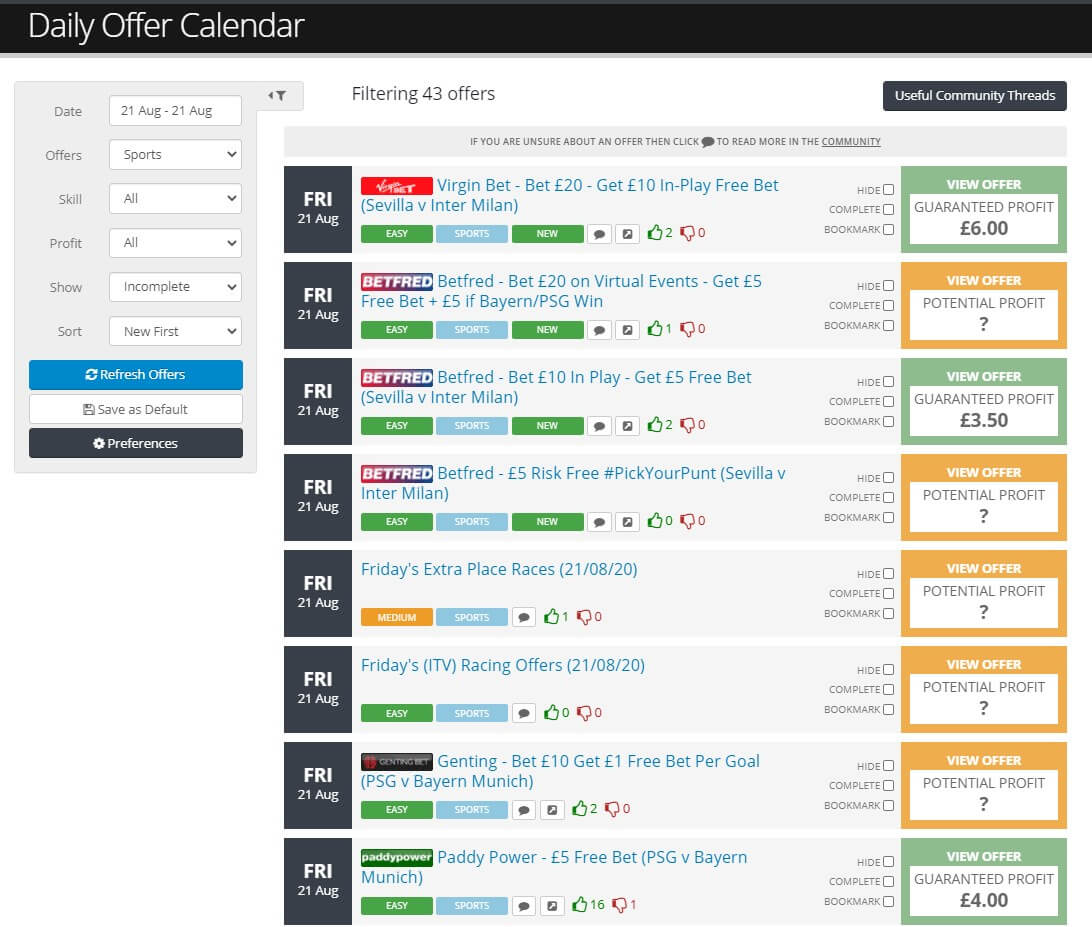Tick Hide checkbox for Virgin Bet offer
The width and height of the screenshot is (1092, 927).
[888, 190]
